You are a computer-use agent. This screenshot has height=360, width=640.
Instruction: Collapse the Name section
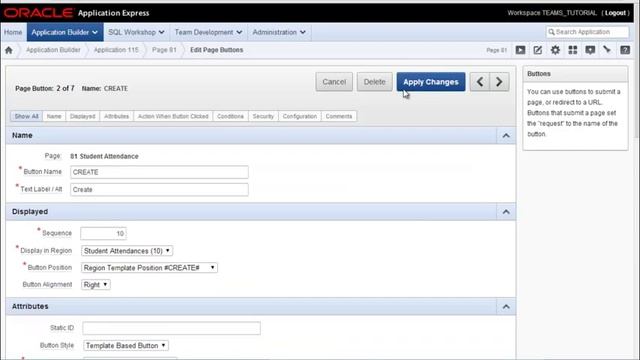[x=506, y=136]
